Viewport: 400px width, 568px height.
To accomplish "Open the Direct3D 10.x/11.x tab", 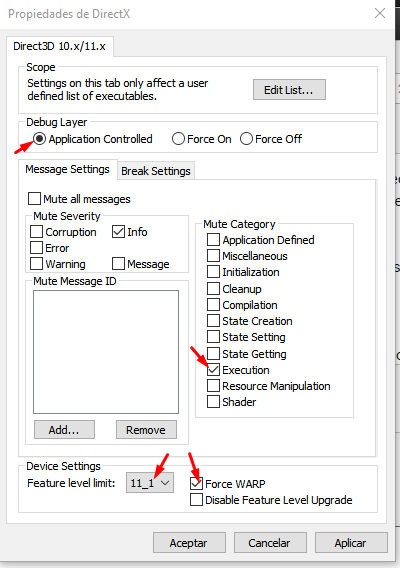I will tap(59, 46).
